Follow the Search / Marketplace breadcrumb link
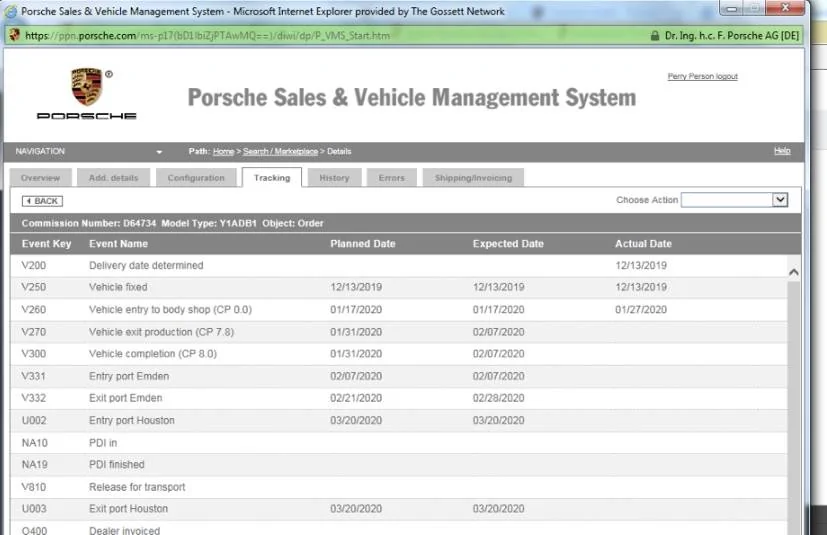827x535 pixels. point(280,151)
